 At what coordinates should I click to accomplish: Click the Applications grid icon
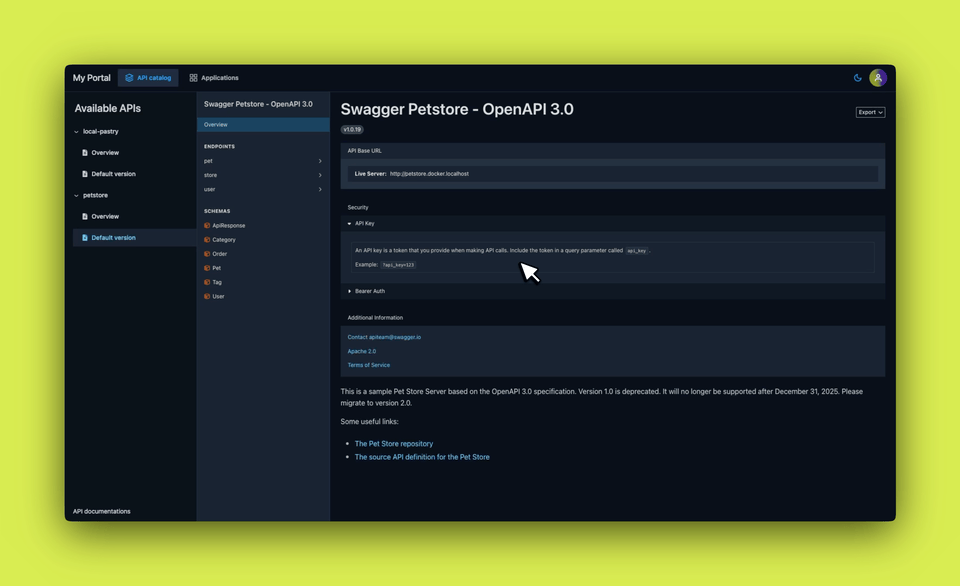(194, 78)
